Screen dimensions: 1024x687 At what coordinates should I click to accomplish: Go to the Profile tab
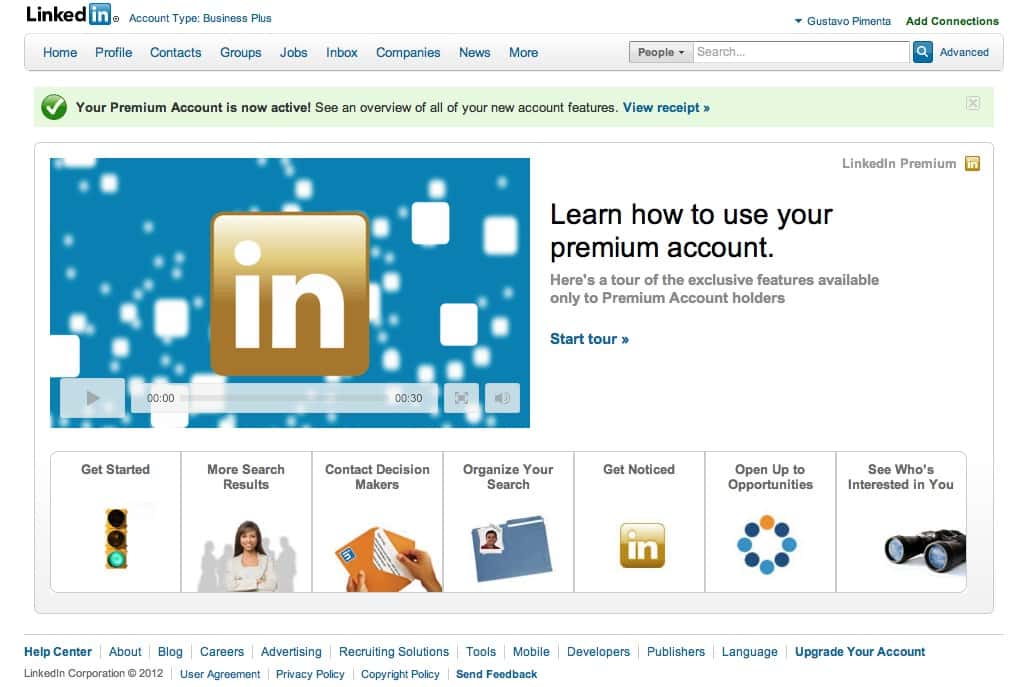tap(113, 52)
